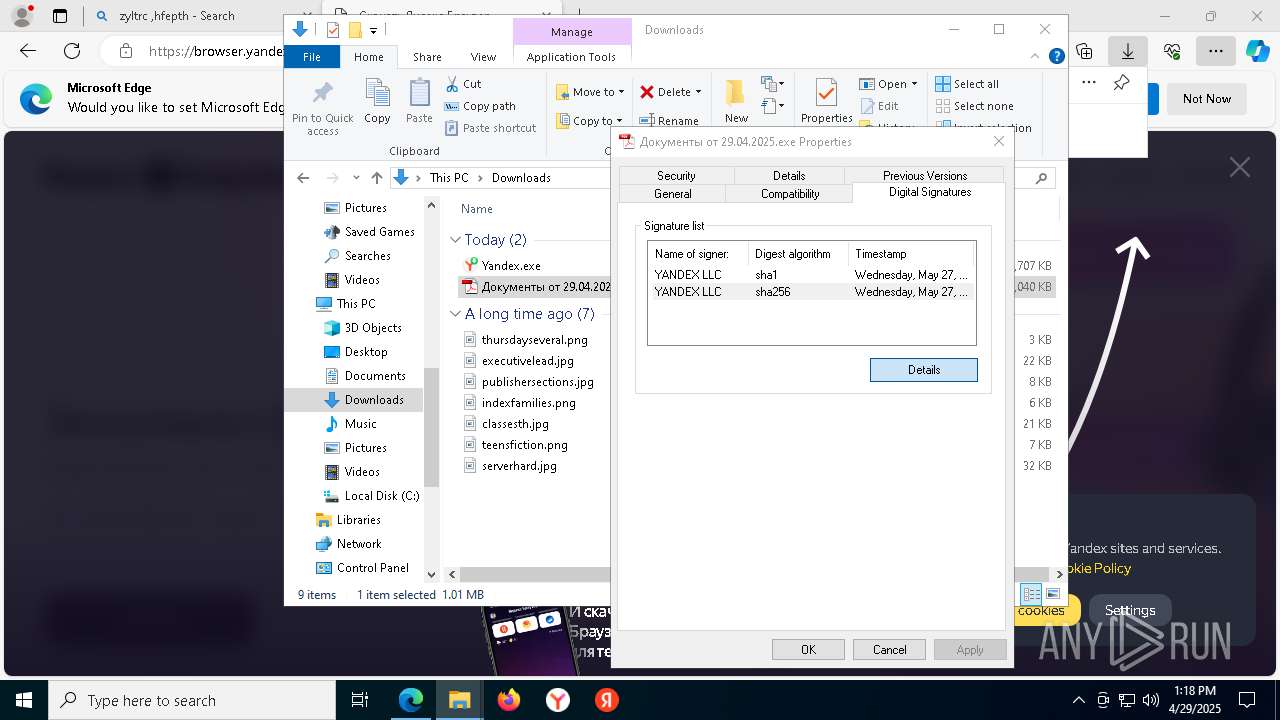Refresh the Edge browser page
The height and width of the screenshot is (720, 1280).
click(x=72, y=51)
